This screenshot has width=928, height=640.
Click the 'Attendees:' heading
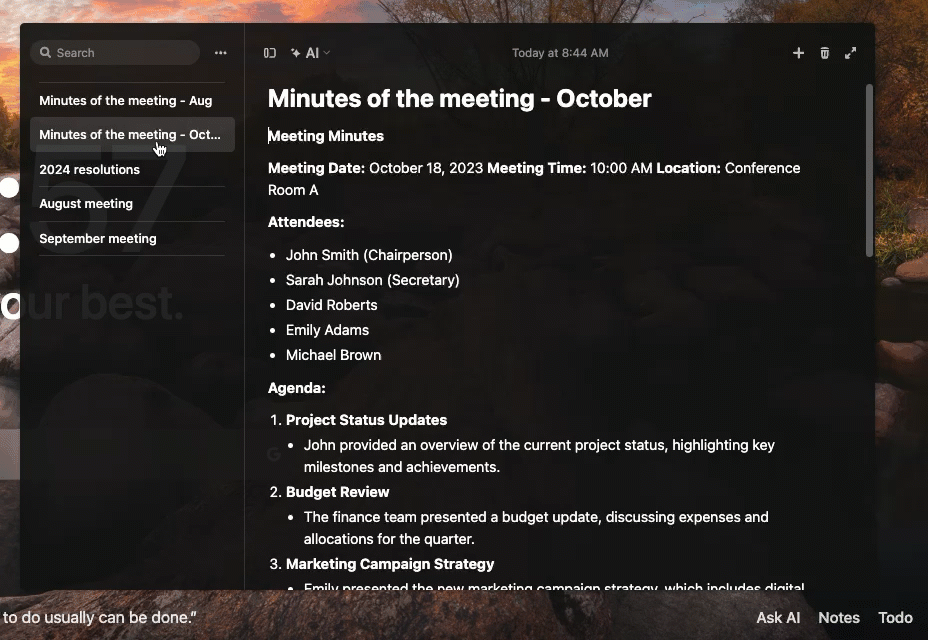click(306, 222)
